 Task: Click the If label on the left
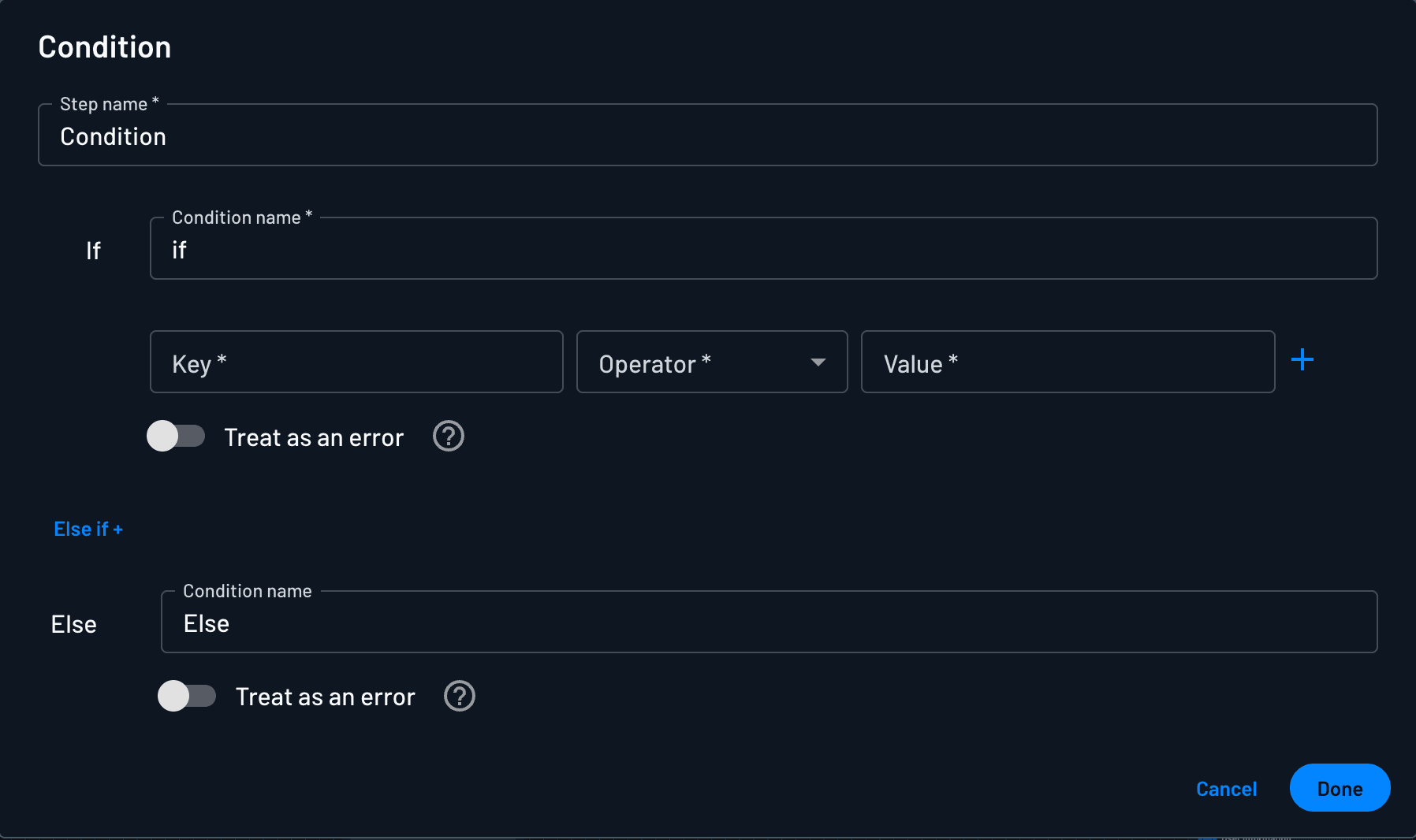93,250
